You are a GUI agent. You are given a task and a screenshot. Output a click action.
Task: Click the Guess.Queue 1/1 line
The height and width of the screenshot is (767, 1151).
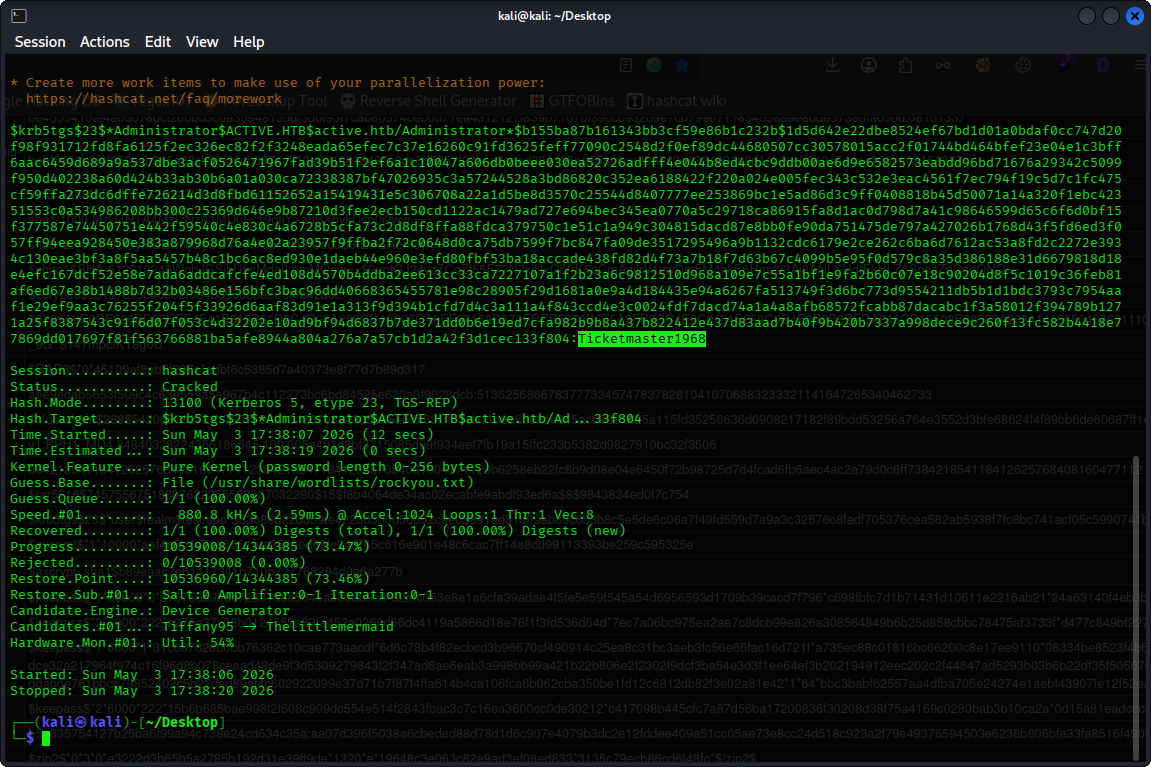(x=138, y=498)
